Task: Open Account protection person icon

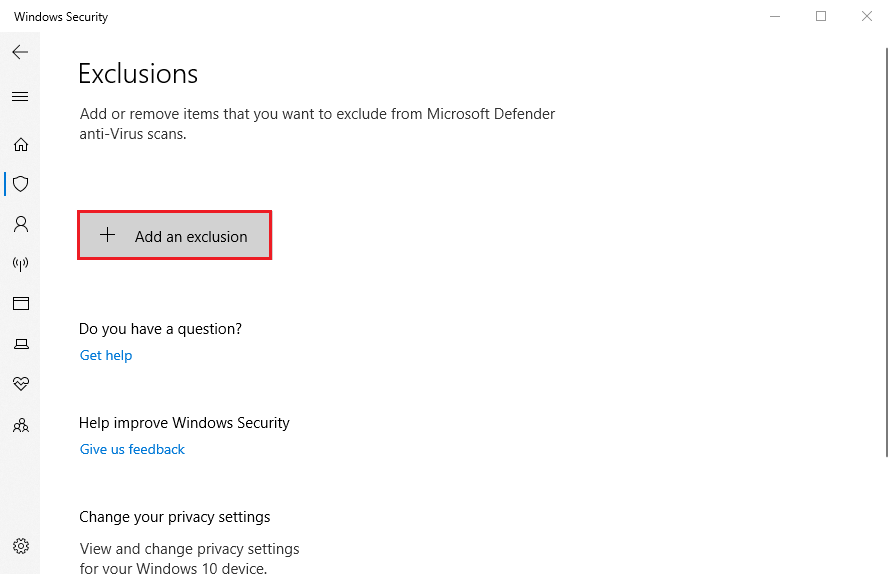Action: point(20,224)
